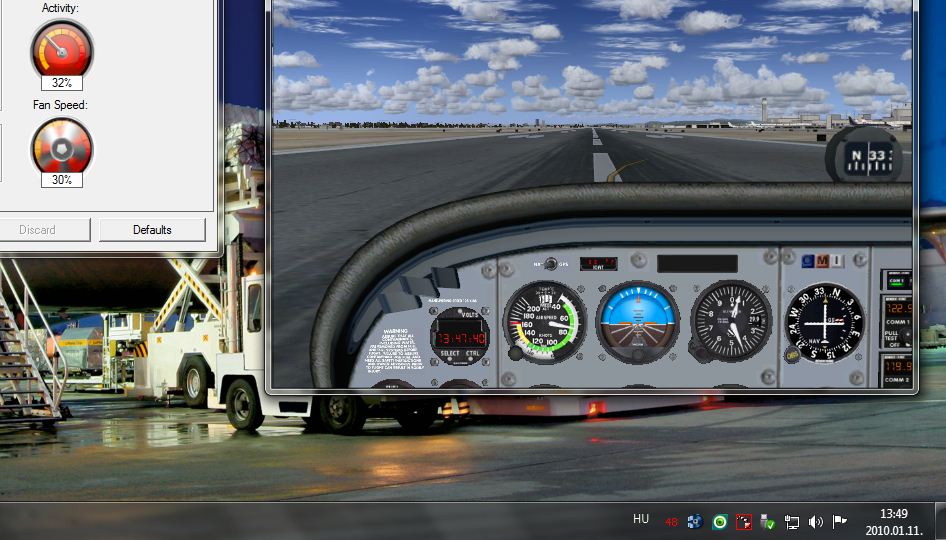The height and width of the screenshot is (540, 946).
Task: Click the amber M marker beacon light
Action: pos(822,261)
